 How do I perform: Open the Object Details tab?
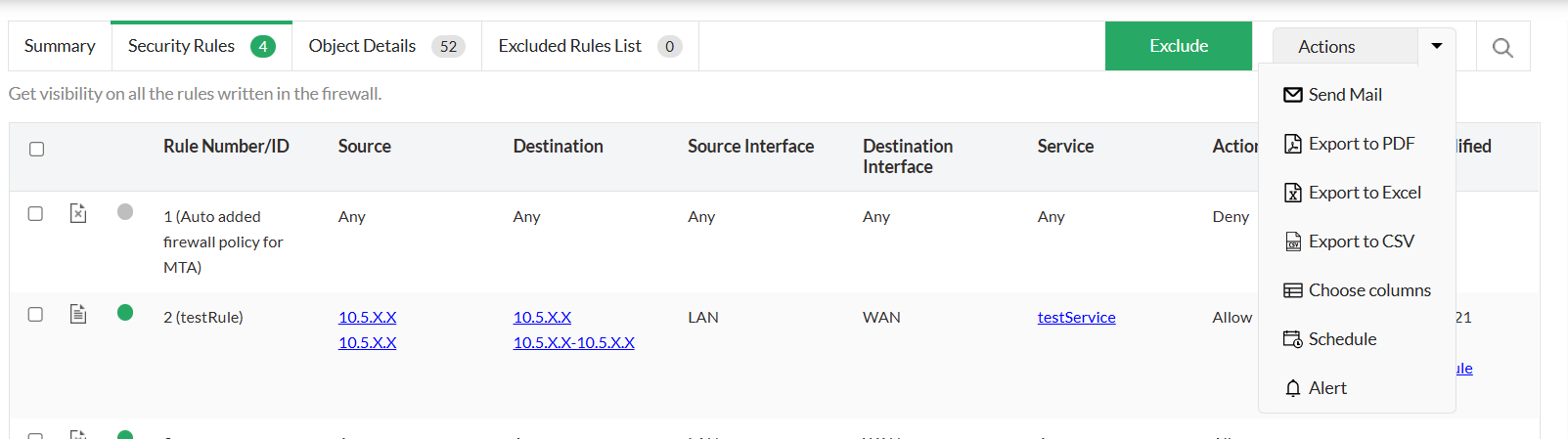click(x=385, y=46)
